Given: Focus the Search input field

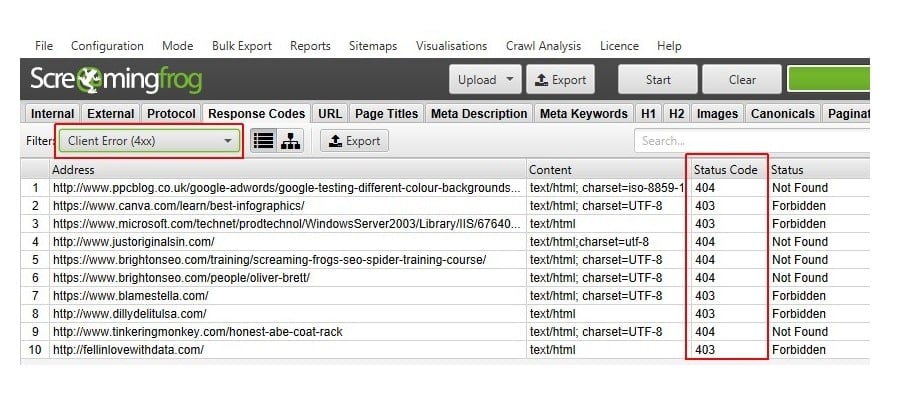Looking at the screenshot, I should pyautogui.click(x=752, y=141).
